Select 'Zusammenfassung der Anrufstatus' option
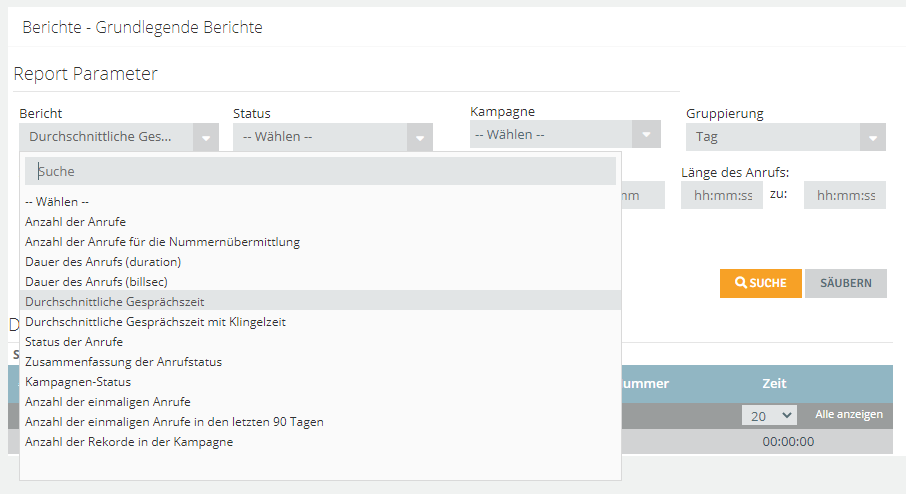 point(320,362)
